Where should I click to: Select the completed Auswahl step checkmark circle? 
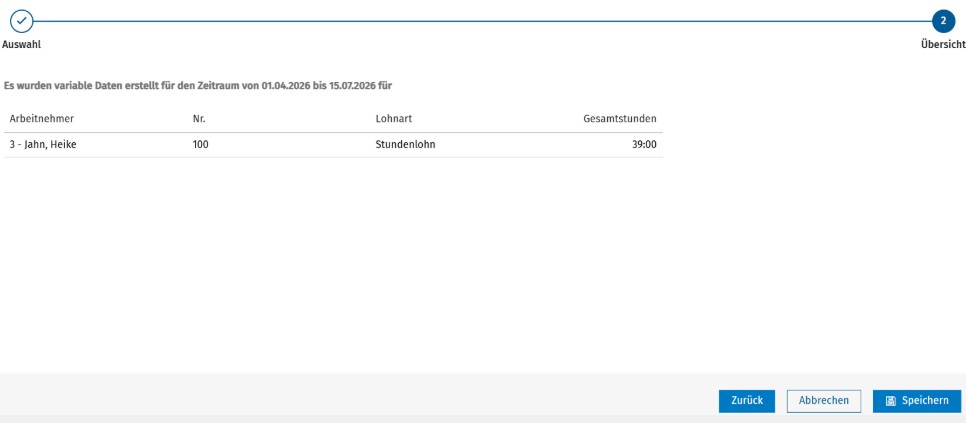[x=22, y=21]
